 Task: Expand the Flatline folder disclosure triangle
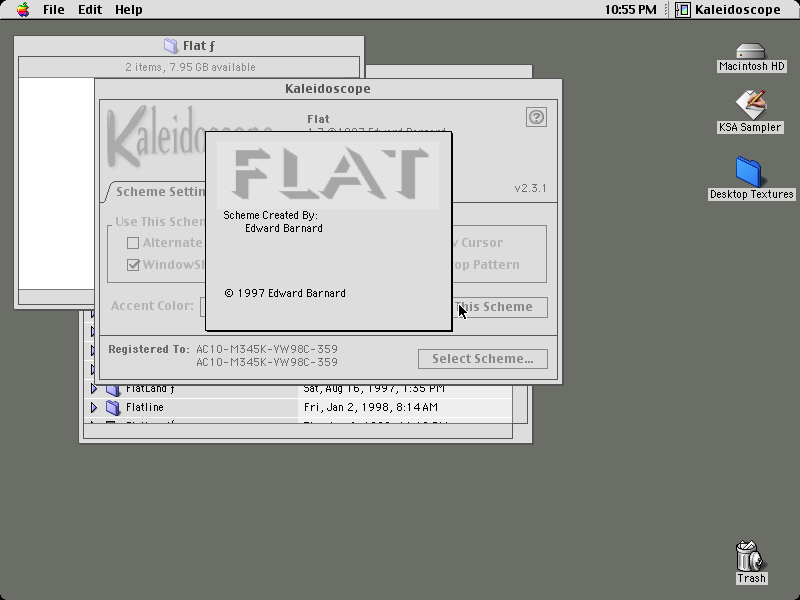tap(94, 407)
